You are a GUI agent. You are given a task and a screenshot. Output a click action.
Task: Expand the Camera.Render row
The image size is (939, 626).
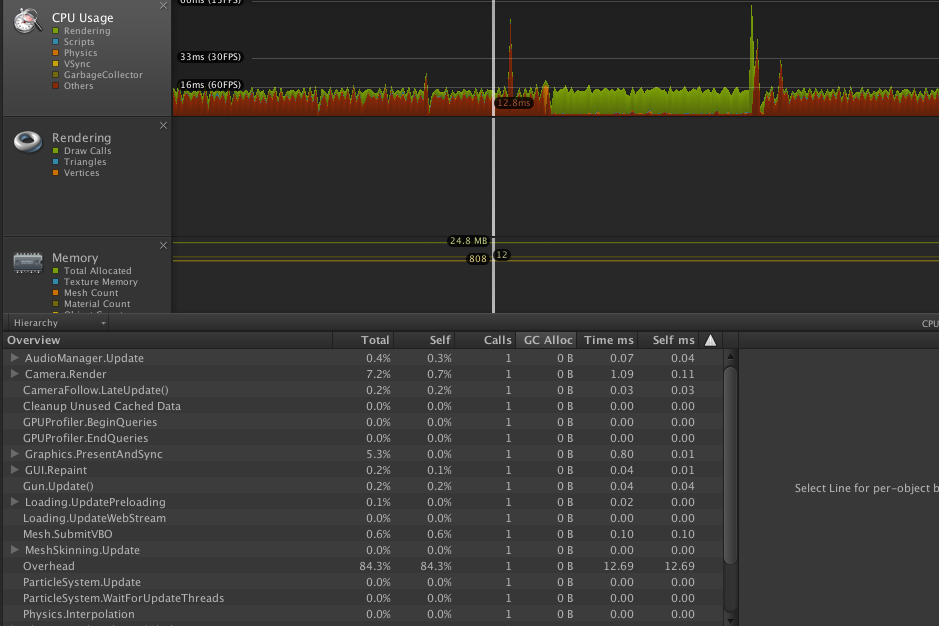(x=14, y=374)
